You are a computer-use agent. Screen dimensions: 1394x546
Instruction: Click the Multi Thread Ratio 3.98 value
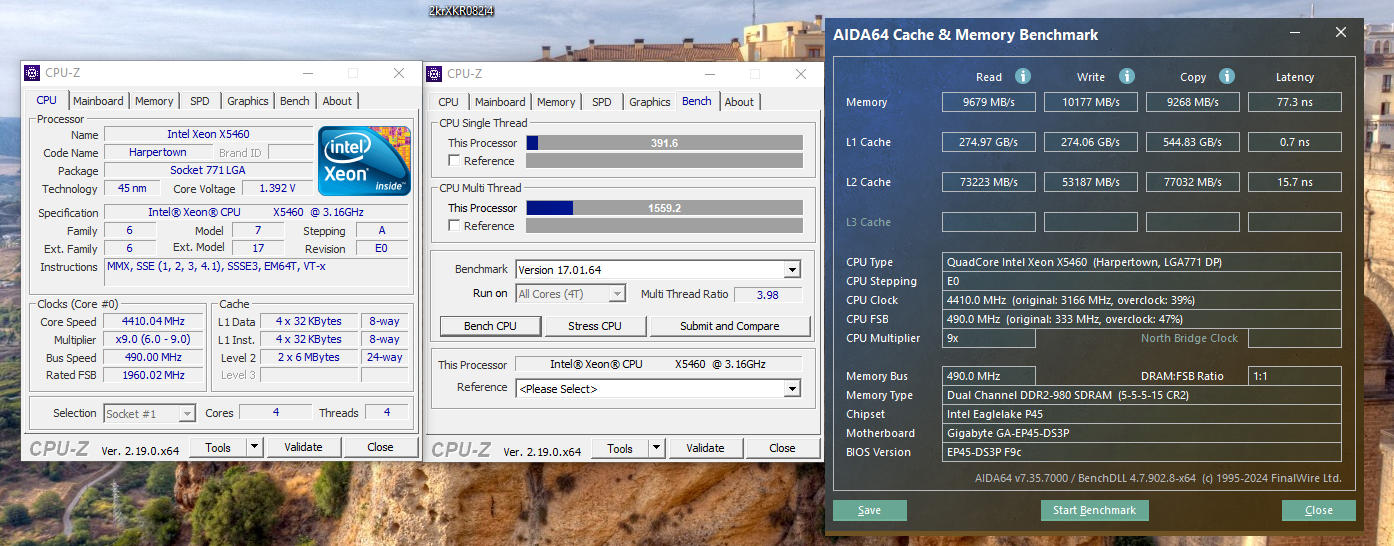click(769, 294)
